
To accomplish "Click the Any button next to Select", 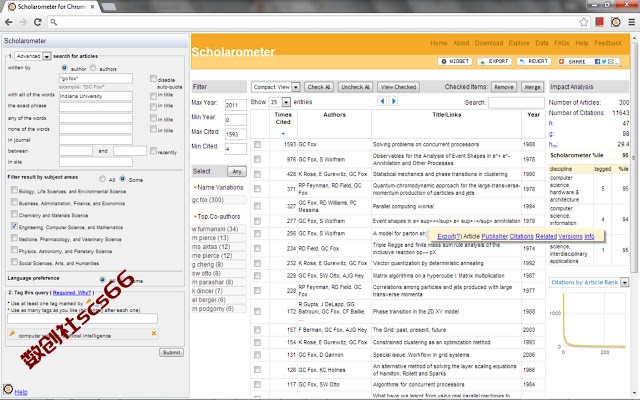I will tap(237, 171).
